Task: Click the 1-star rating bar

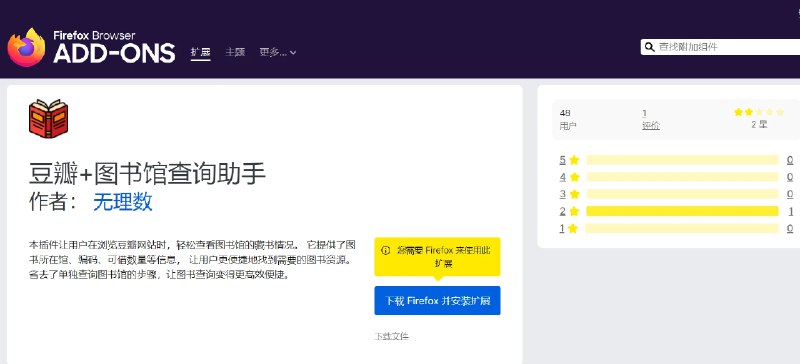Action: 682,228
